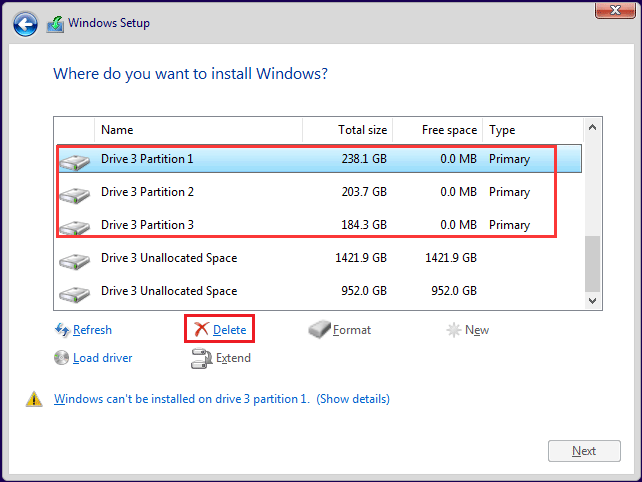Viewport: 642px width, 482px height.
Task: Click the yellow warning triangle icon
Action: tap(34, 399)
